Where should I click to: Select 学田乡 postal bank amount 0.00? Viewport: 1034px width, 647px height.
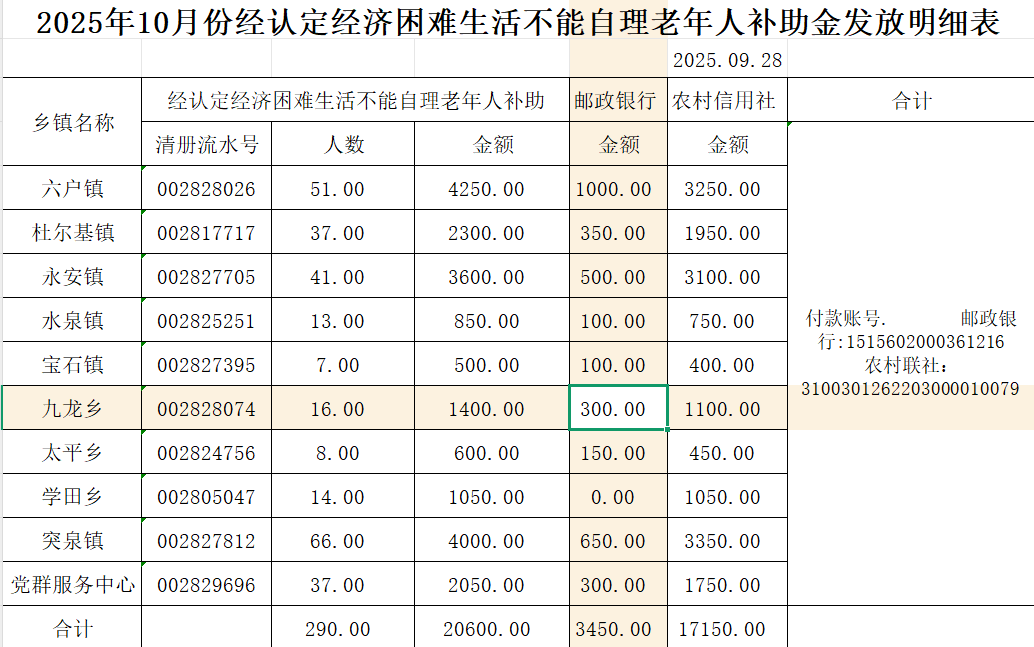(618, 497)
